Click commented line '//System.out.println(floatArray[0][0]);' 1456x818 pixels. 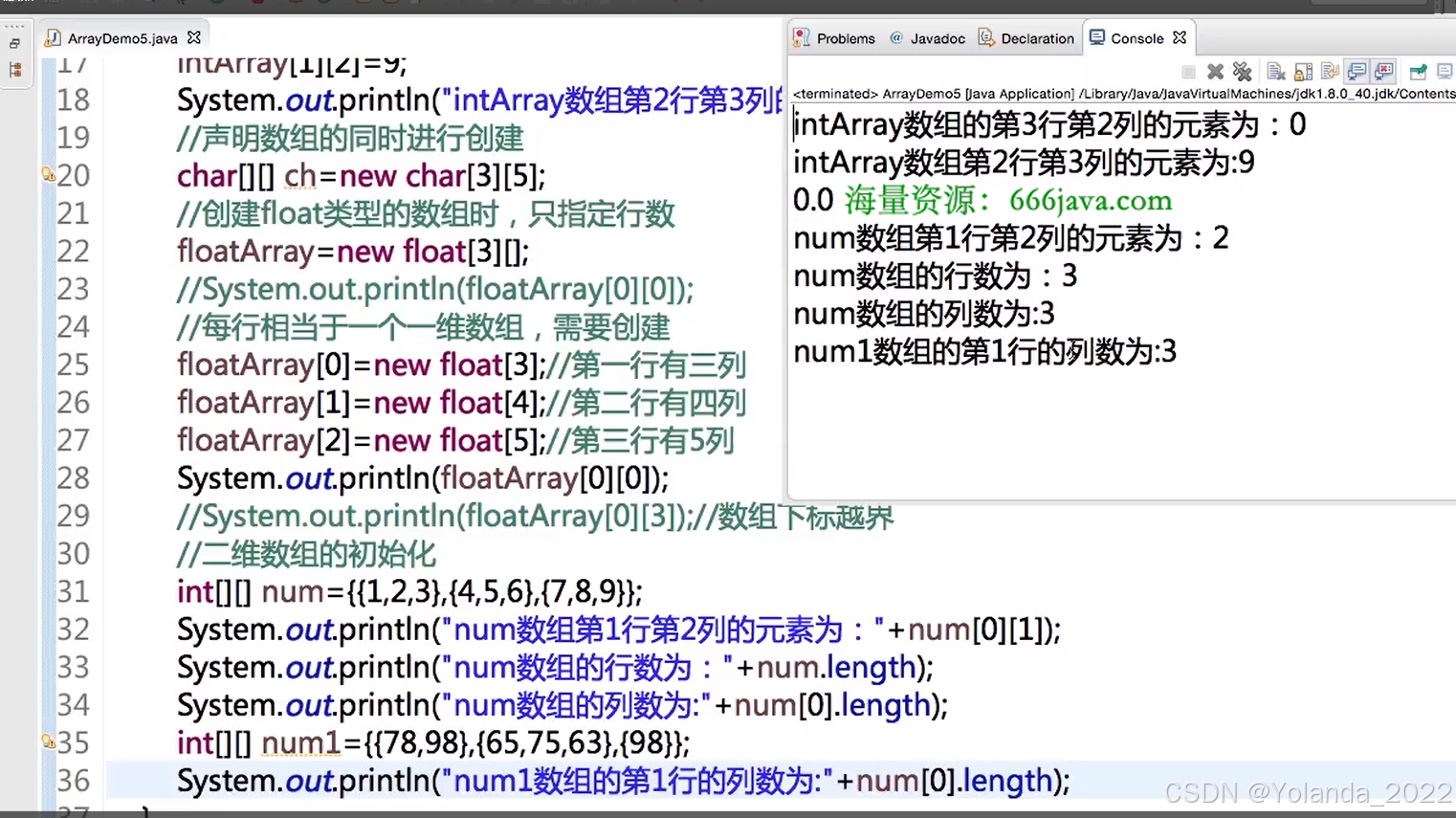435,289
